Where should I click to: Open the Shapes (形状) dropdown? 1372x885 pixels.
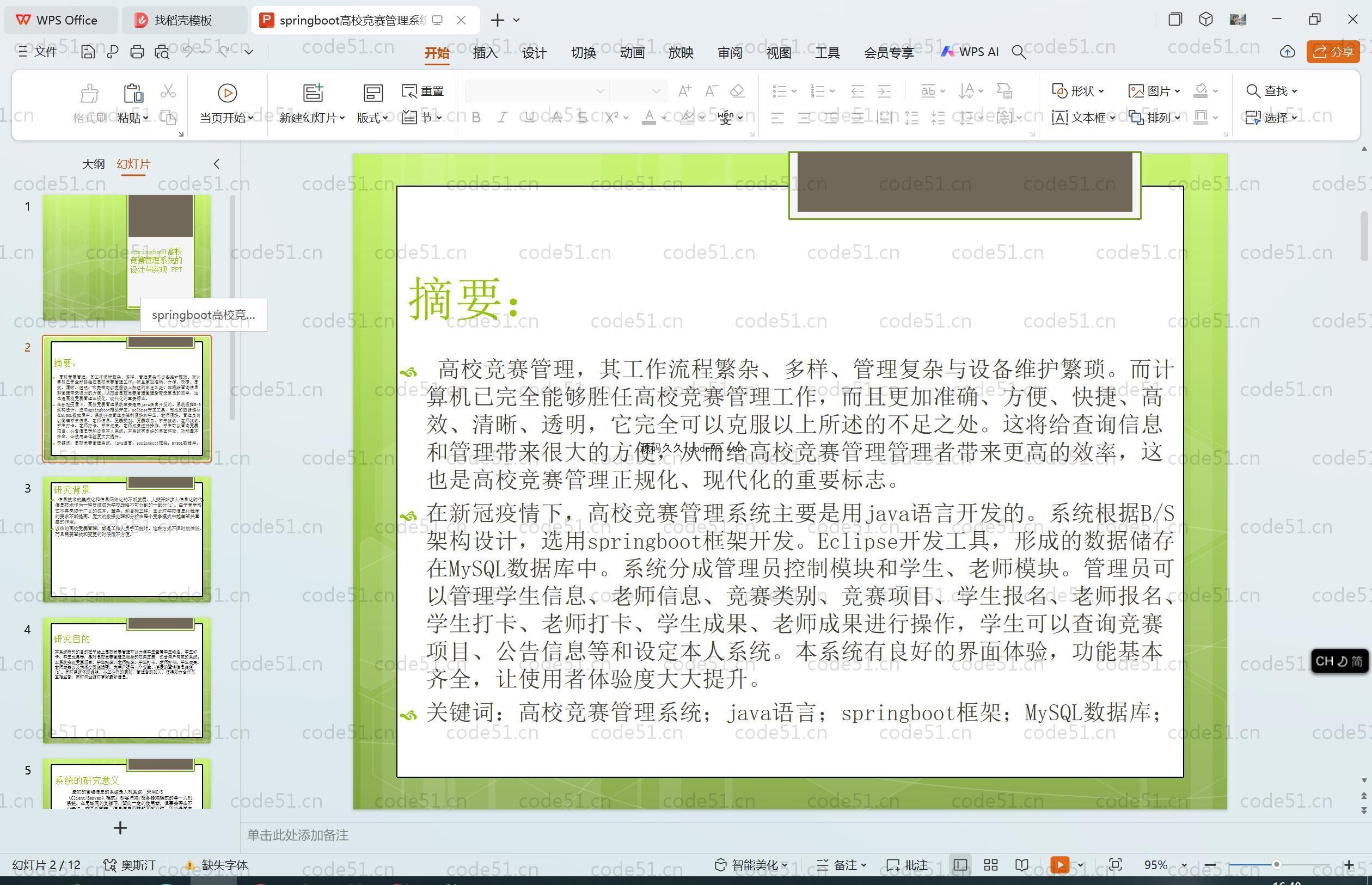(x=1077, y=91)
